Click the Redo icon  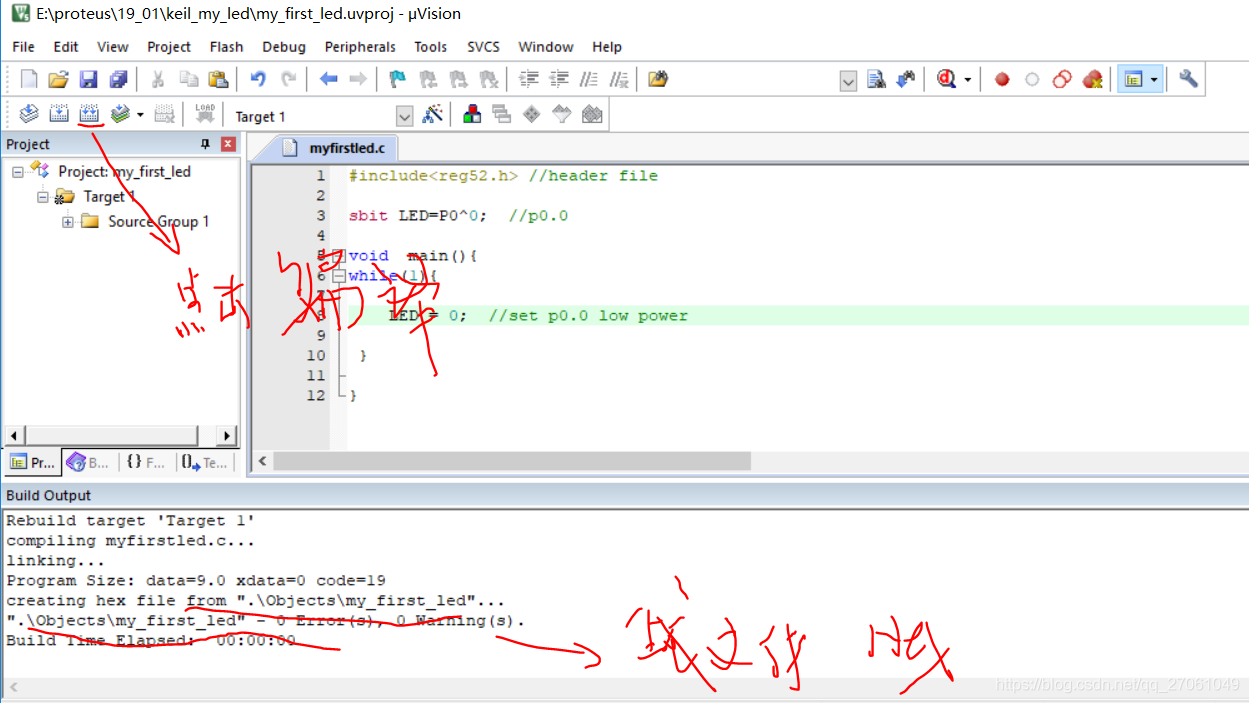[288, 79]
